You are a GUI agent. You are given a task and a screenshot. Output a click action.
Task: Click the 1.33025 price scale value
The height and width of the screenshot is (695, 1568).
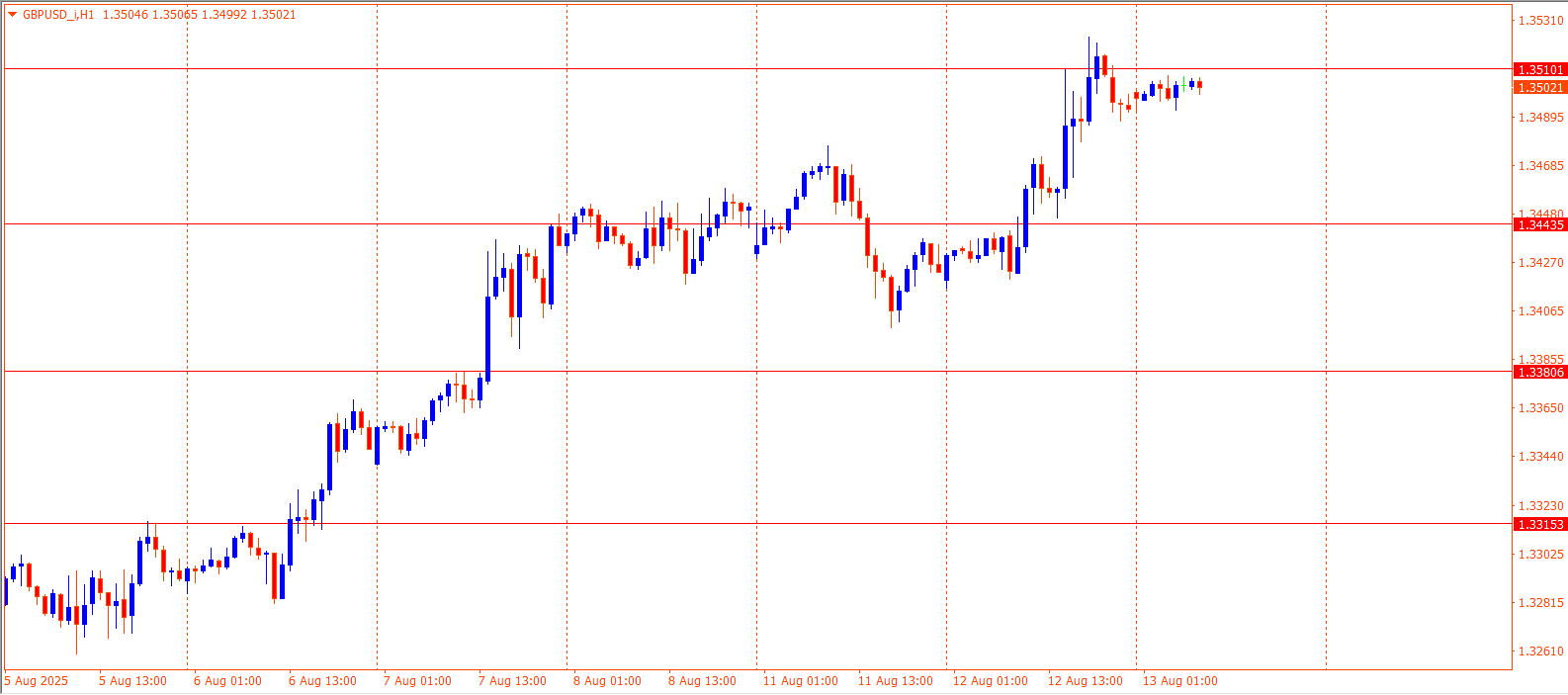pos(1541,554)
